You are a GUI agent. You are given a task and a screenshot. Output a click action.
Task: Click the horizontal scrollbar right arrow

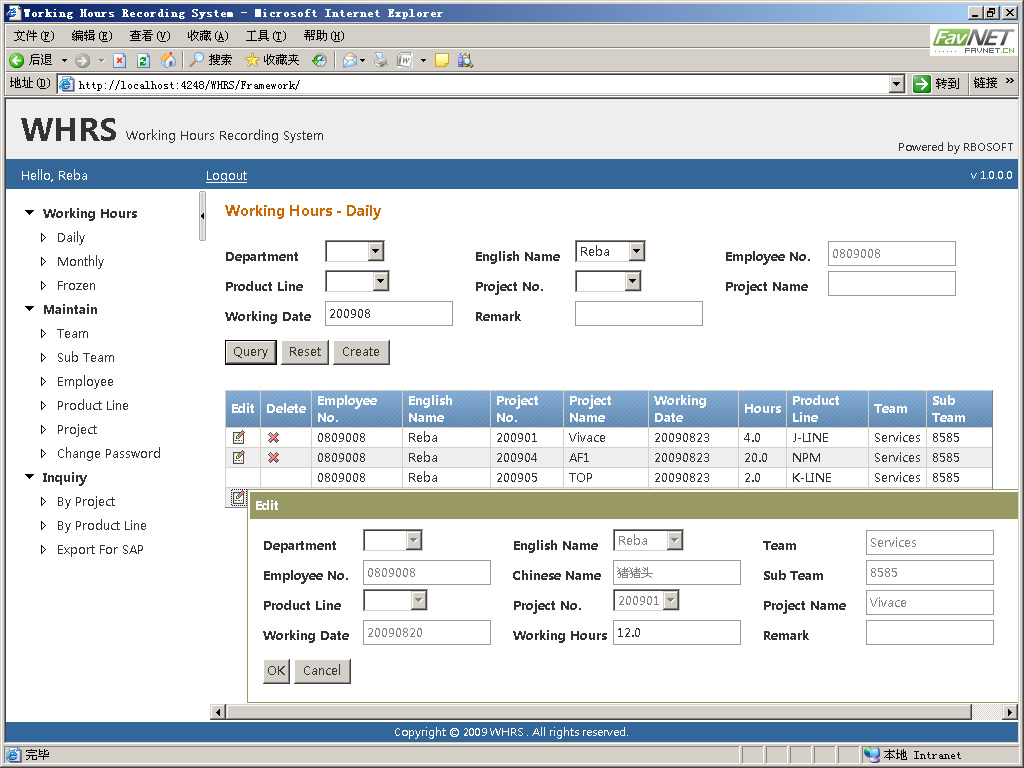[x=1010, y=712]
